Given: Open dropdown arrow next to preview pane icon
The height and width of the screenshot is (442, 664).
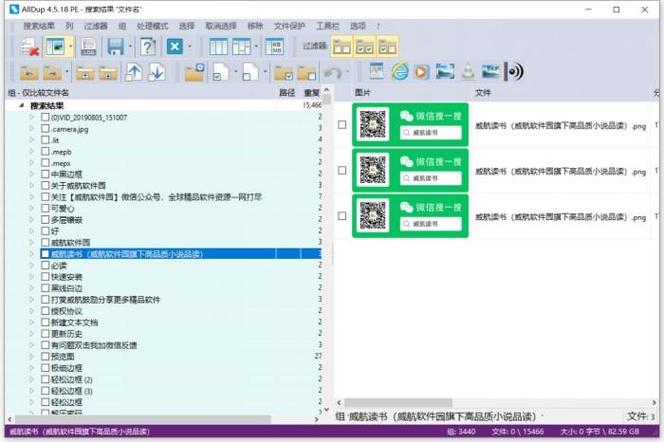Looking at the screenshot, I should coord(70,47).
